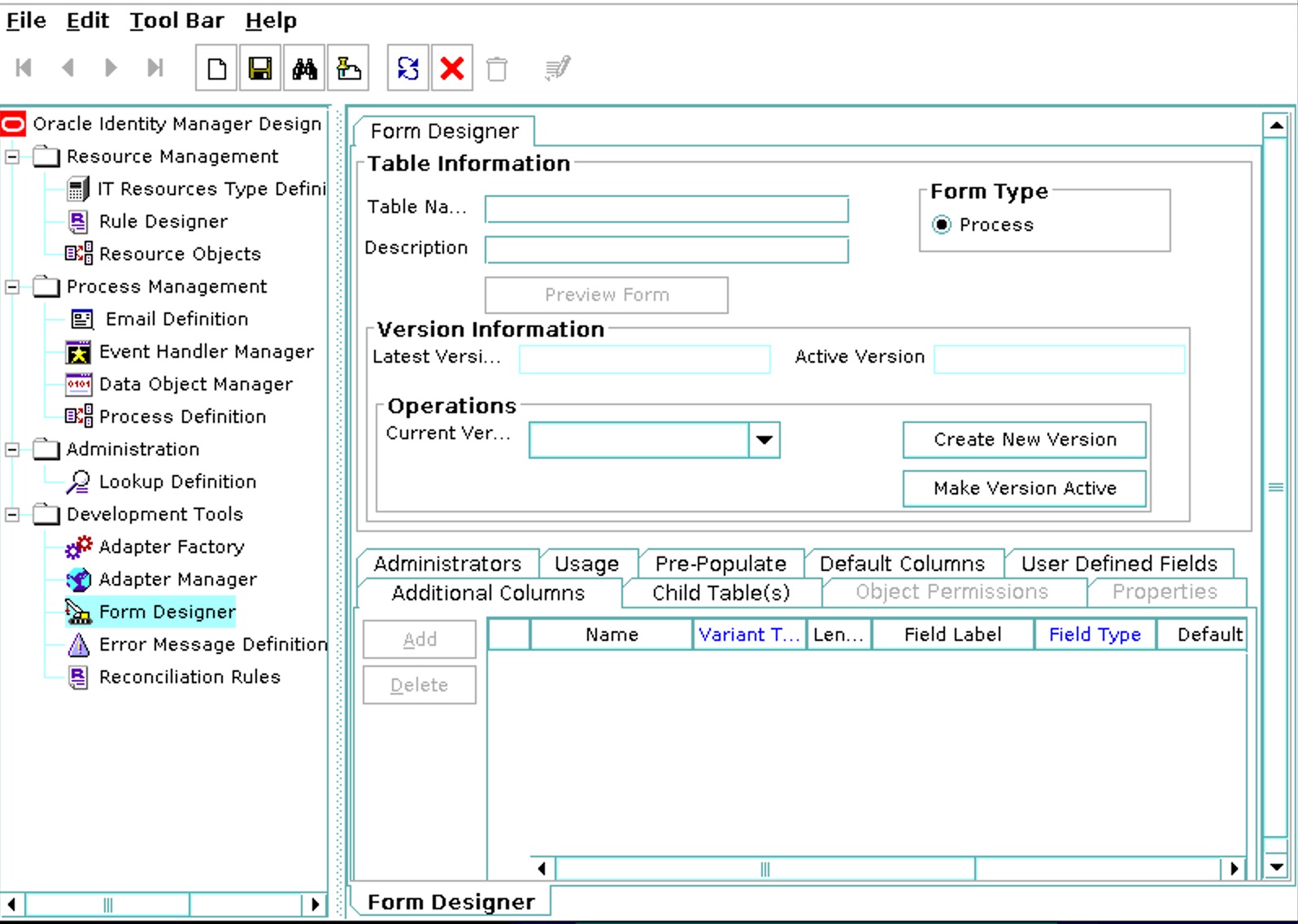The image size is (1298, 924).
Task: Click the Form Designer bottom tab
Action: pos(451,902)
